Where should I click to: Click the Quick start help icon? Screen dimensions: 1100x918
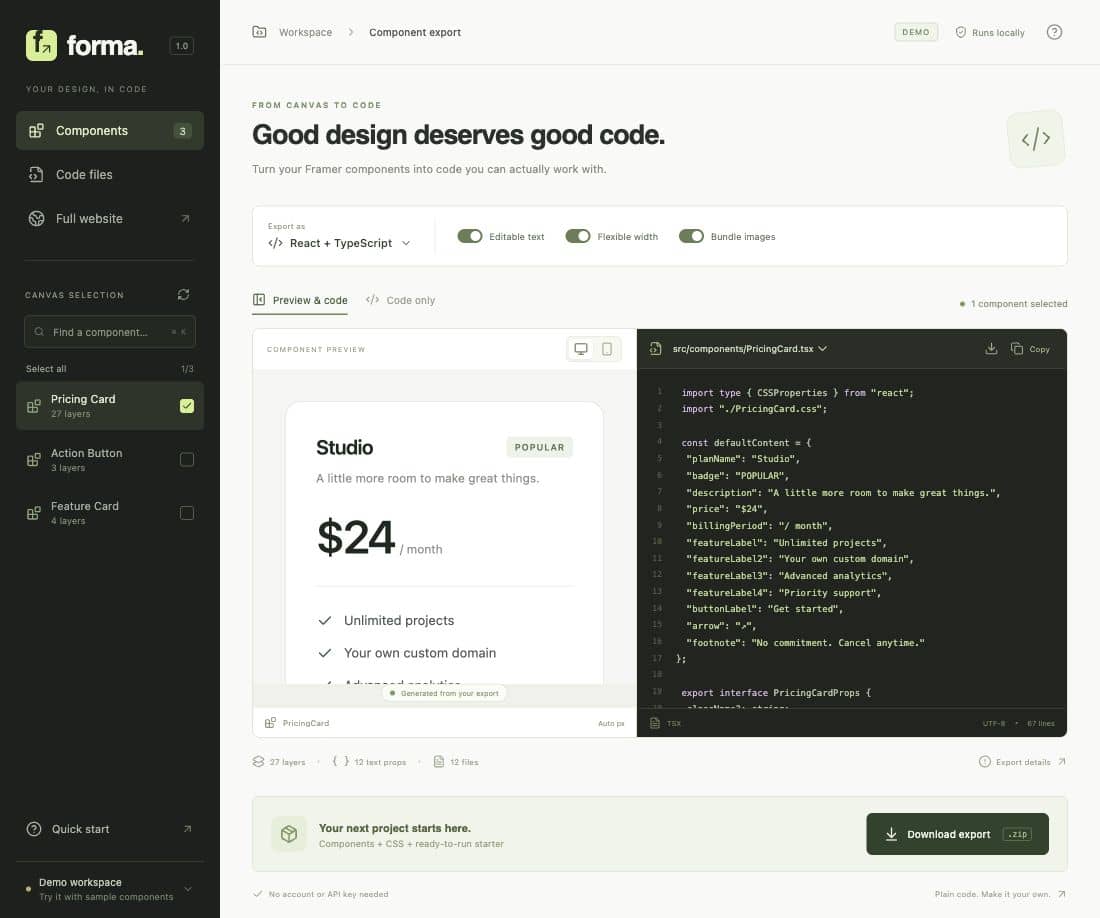click(x=34, y=829)
